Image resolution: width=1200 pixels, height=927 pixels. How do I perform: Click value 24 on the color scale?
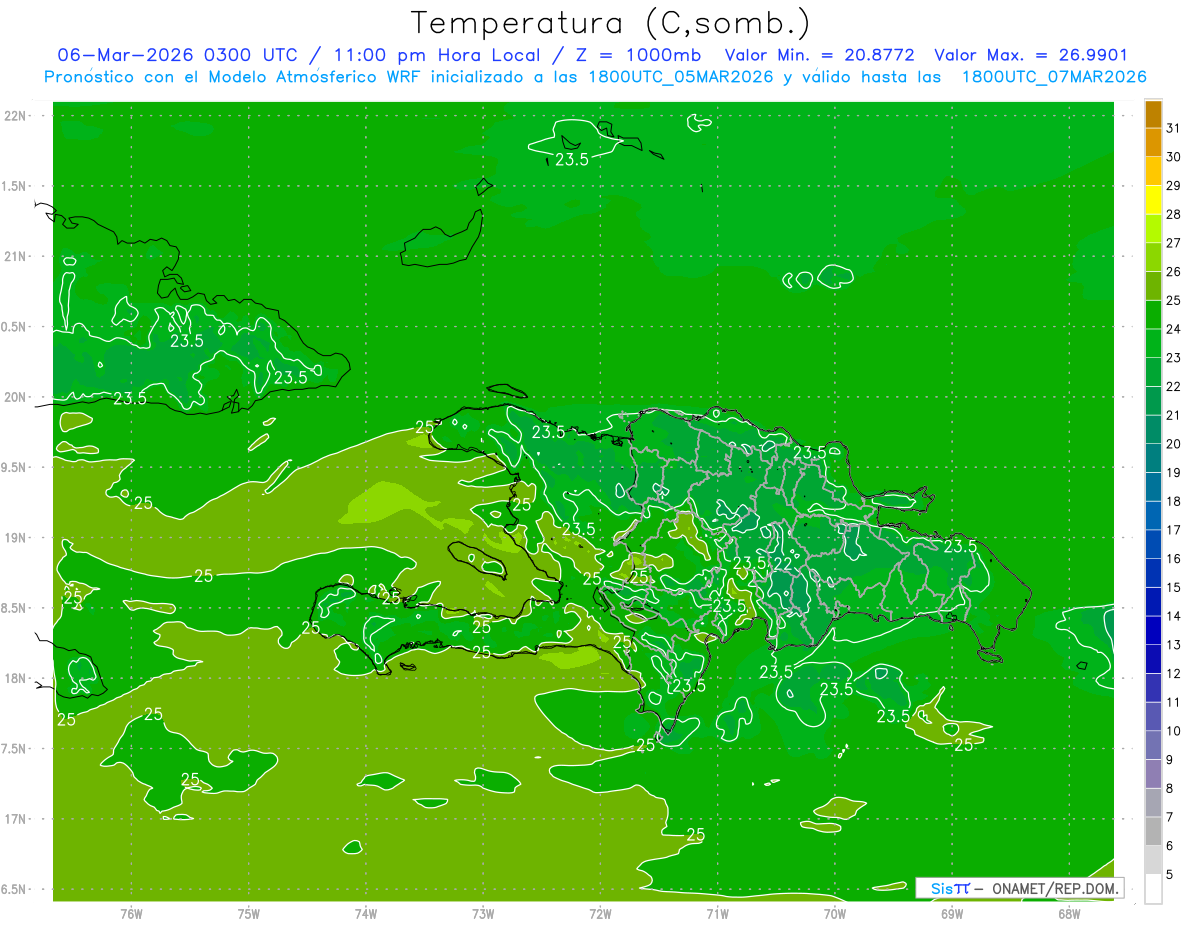[x=1173, y=329]
